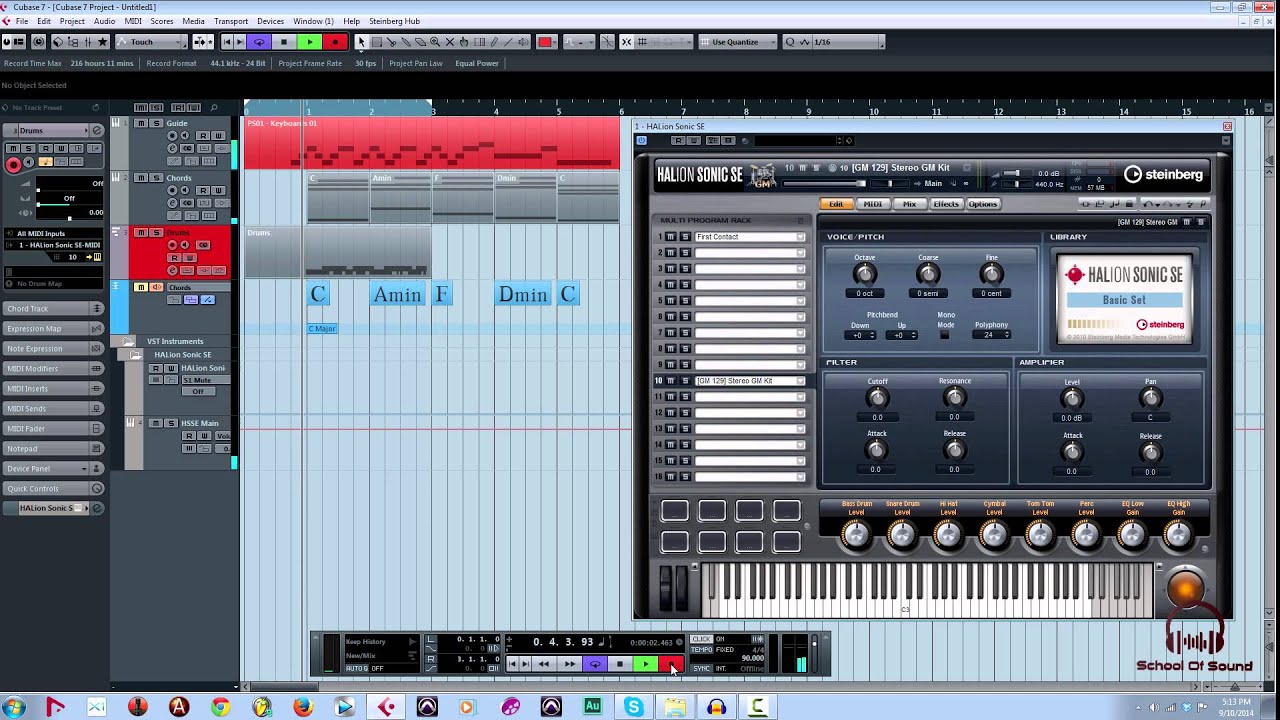The image size is (1280, 720).
Task: Mute the Guide track
Action: tap(141, 123)
